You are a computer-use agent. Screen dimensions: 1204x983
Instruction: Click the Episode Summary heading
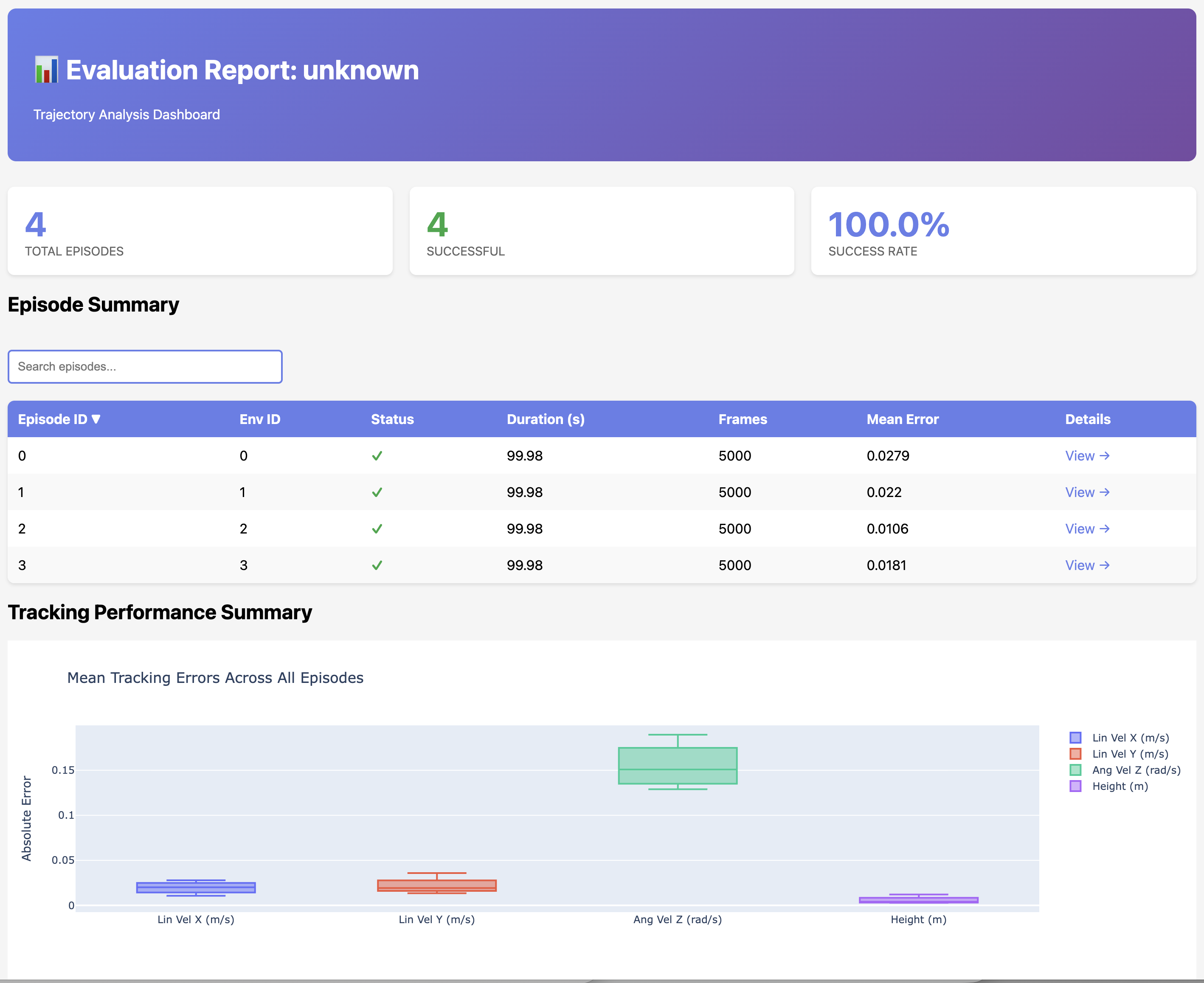tap(93, 305)
